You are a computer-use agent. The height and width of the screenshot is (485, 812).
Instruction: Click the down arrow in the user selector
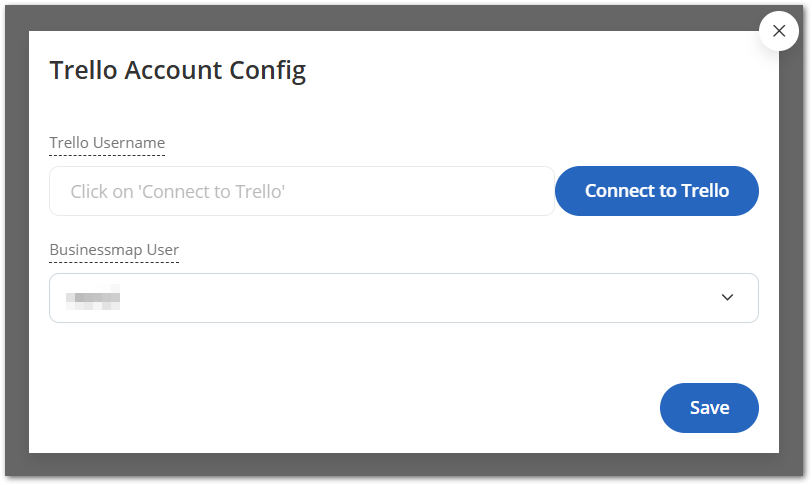tap(727, 298)
